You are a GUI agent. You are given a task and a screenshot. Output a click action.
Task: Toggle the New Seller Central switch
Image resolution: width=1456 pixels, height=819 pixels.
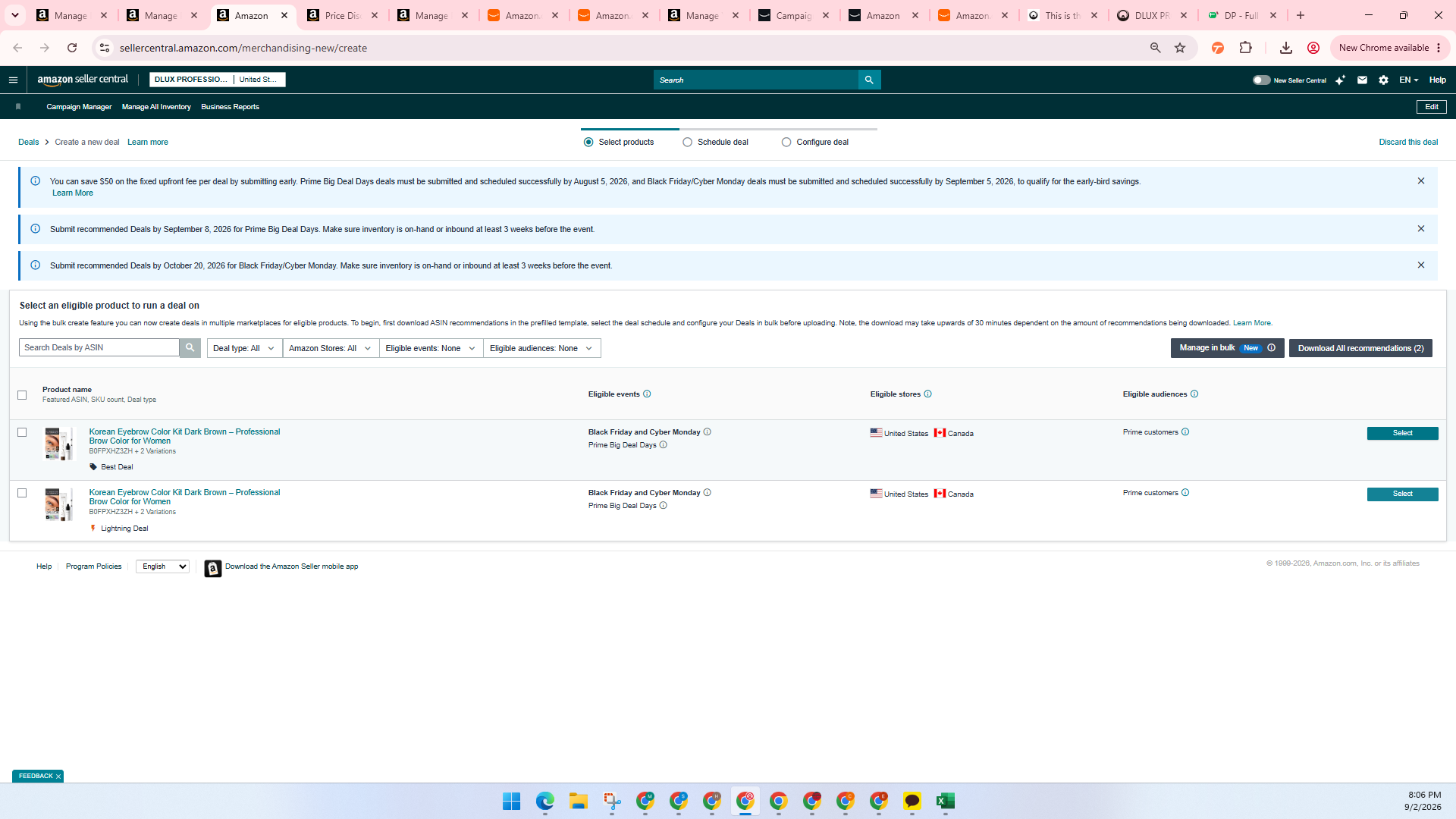1261,80
